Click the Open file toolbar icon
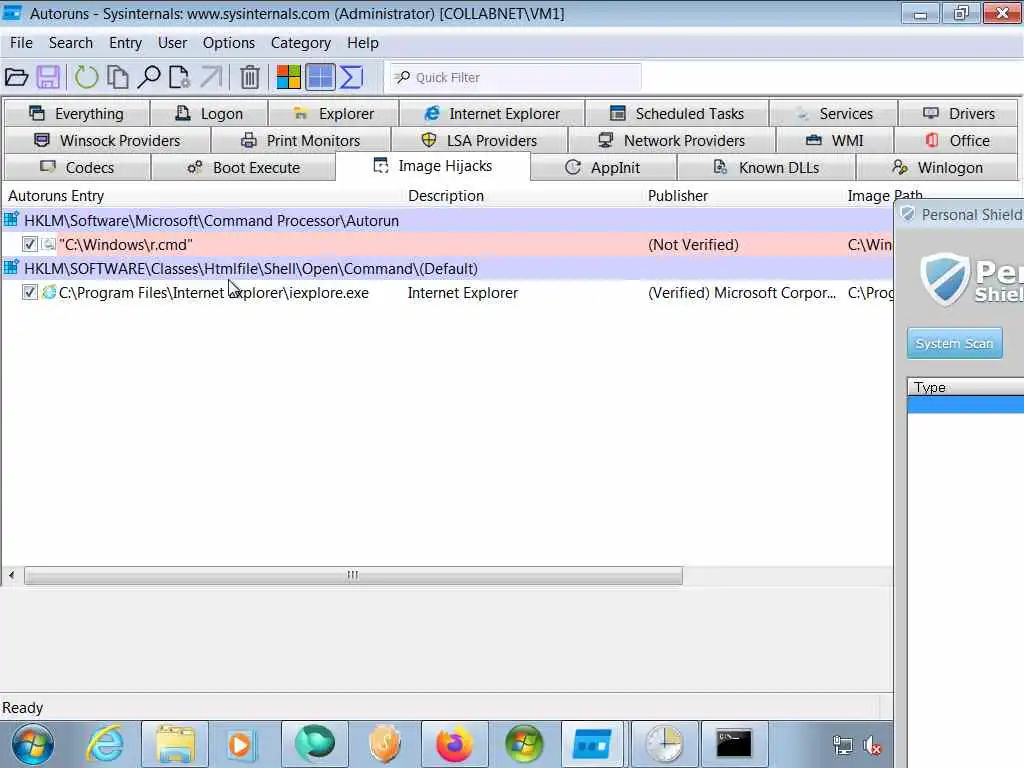Screen dimensions: 1024x768 [16, 77]
